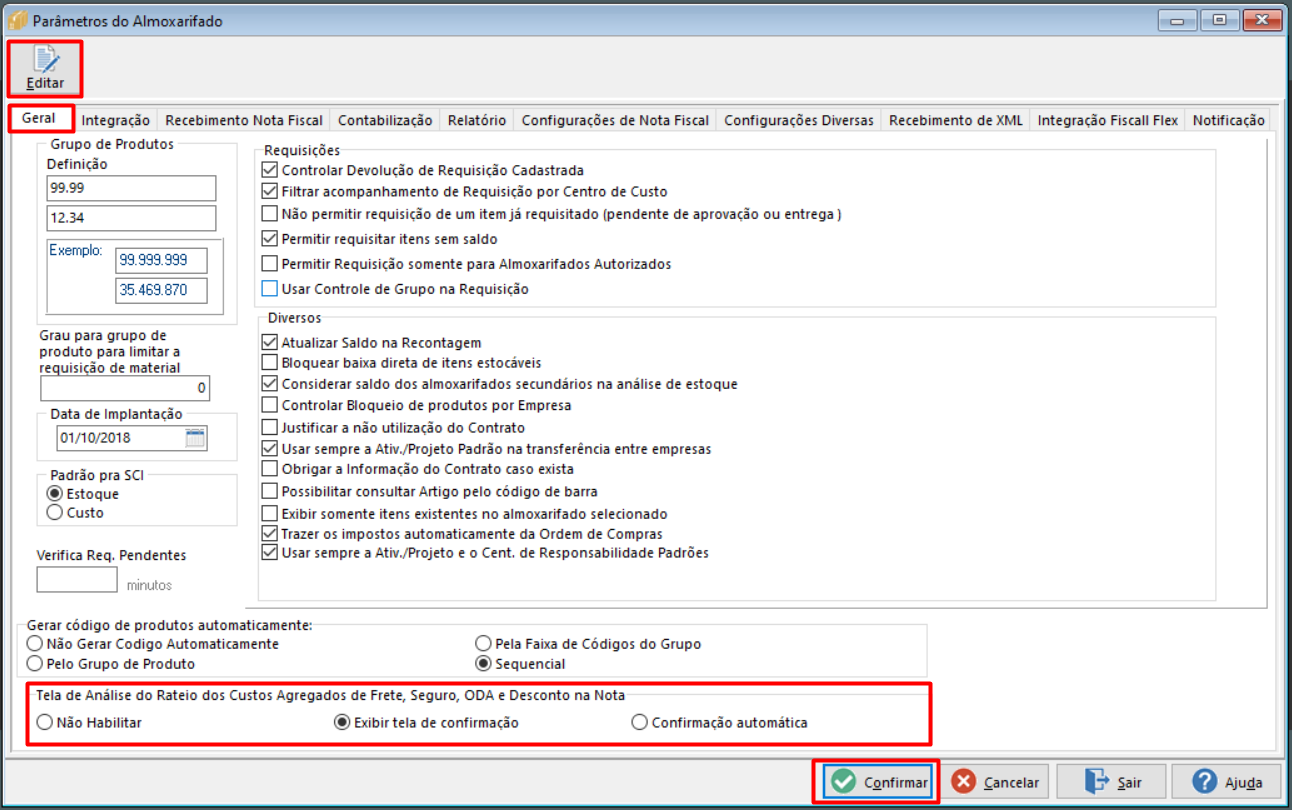Toggle Controlar Devolução de Requisição Cadastrada
Viewport: 1292px width, 810px height.
(x=269, y=171)
